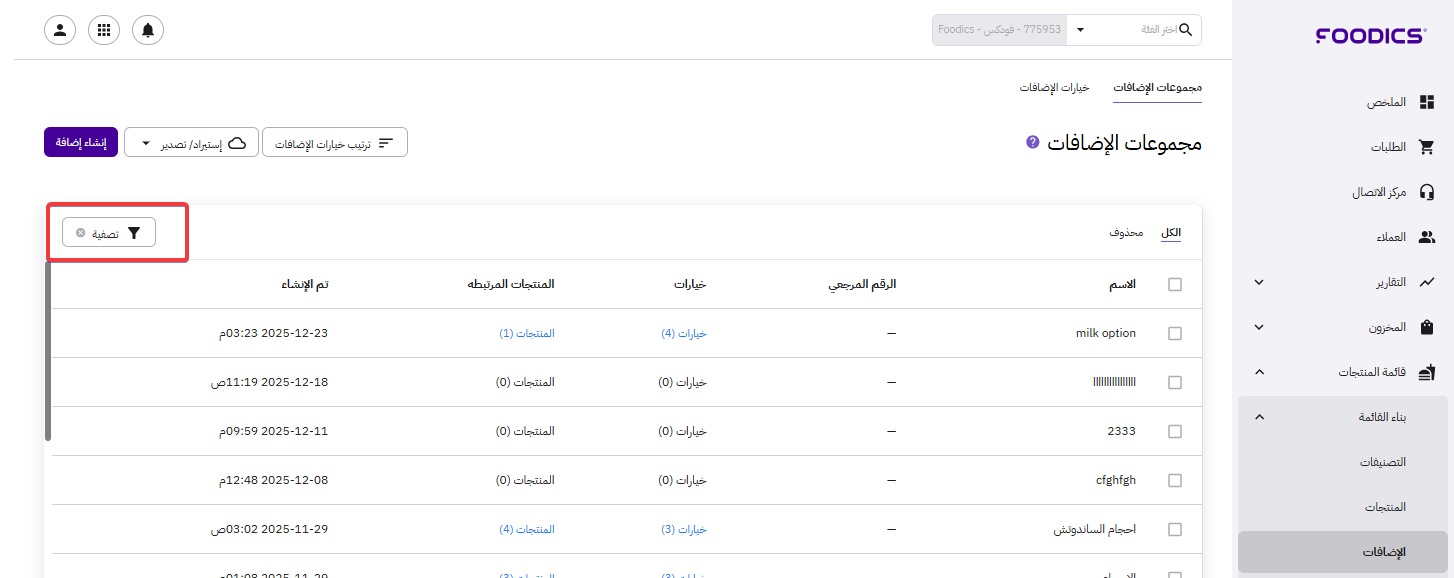Switch to the خيارات الإضافات tab
Viewport: 1454px width, 578px height.
(1054, 88)
